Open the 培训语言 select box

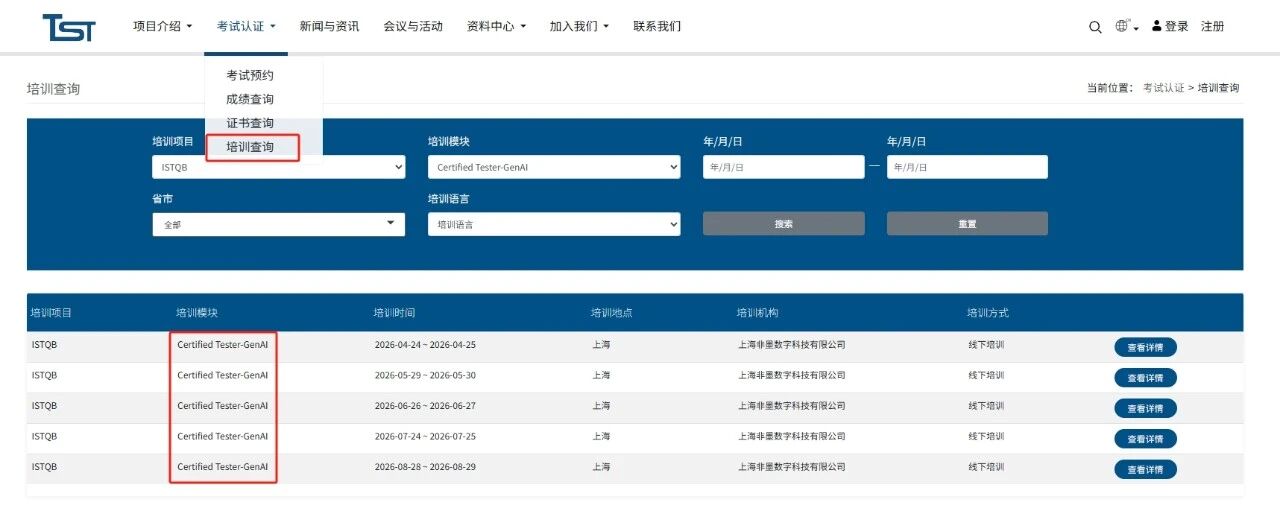554,224
